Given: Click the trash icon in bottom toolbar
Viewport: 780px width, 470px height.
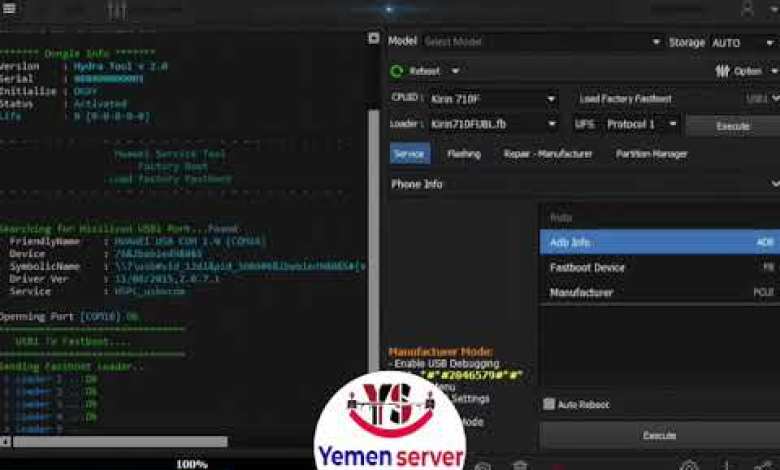Looking at the screenshot, I should click(x=519, y=465).
